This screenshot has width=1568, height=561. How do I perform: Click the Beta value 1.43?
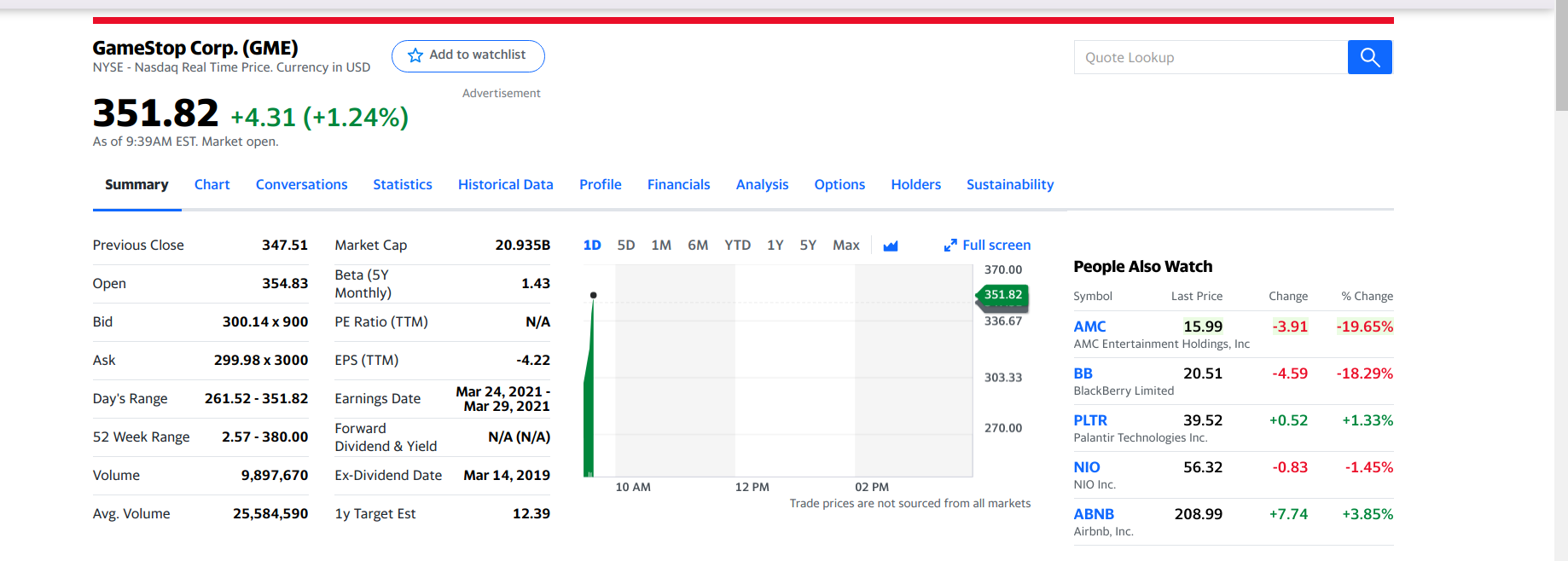[x=536, y=284]
